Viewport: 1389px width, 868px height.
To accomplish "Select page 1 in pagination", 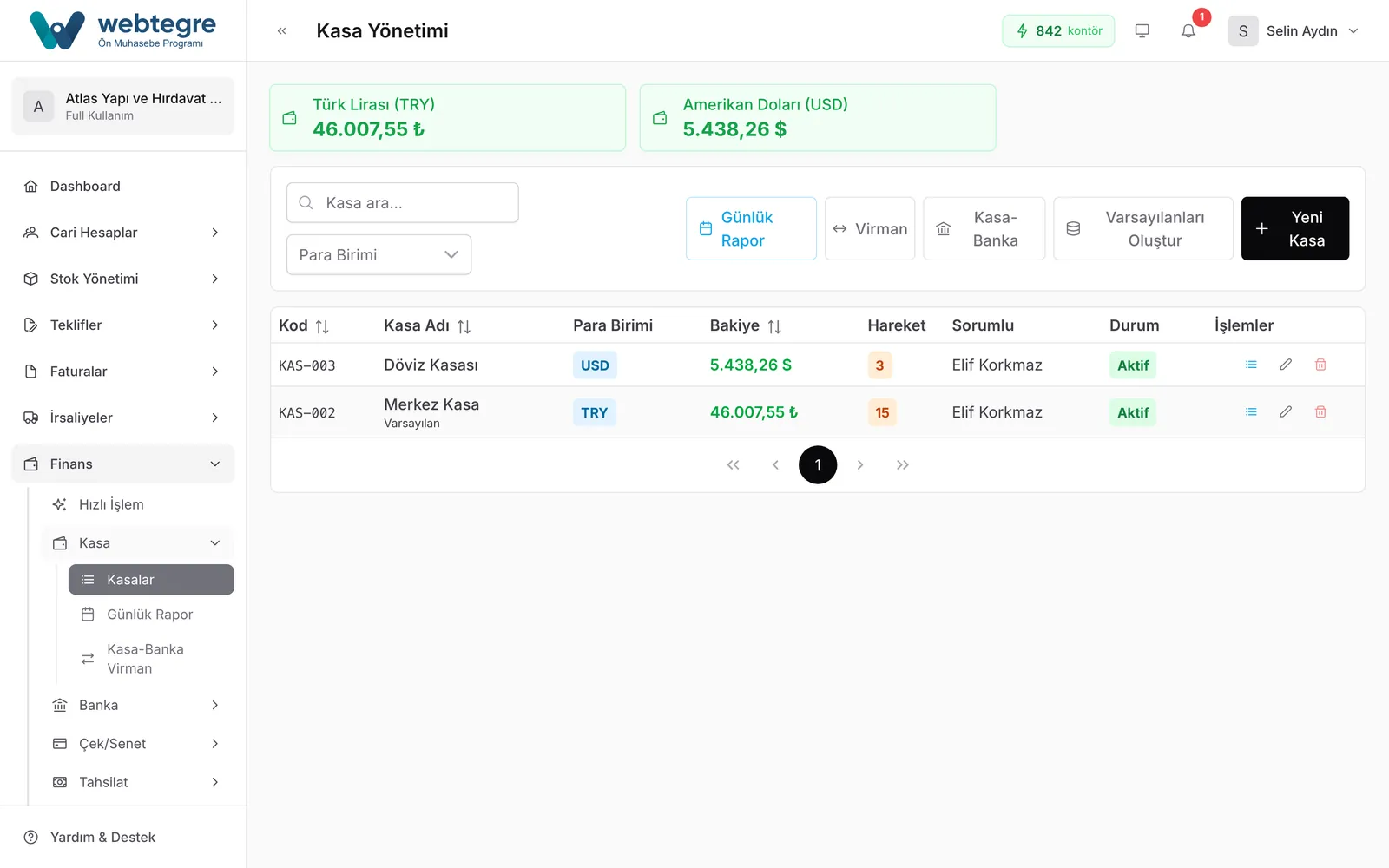I will point(818,465).
